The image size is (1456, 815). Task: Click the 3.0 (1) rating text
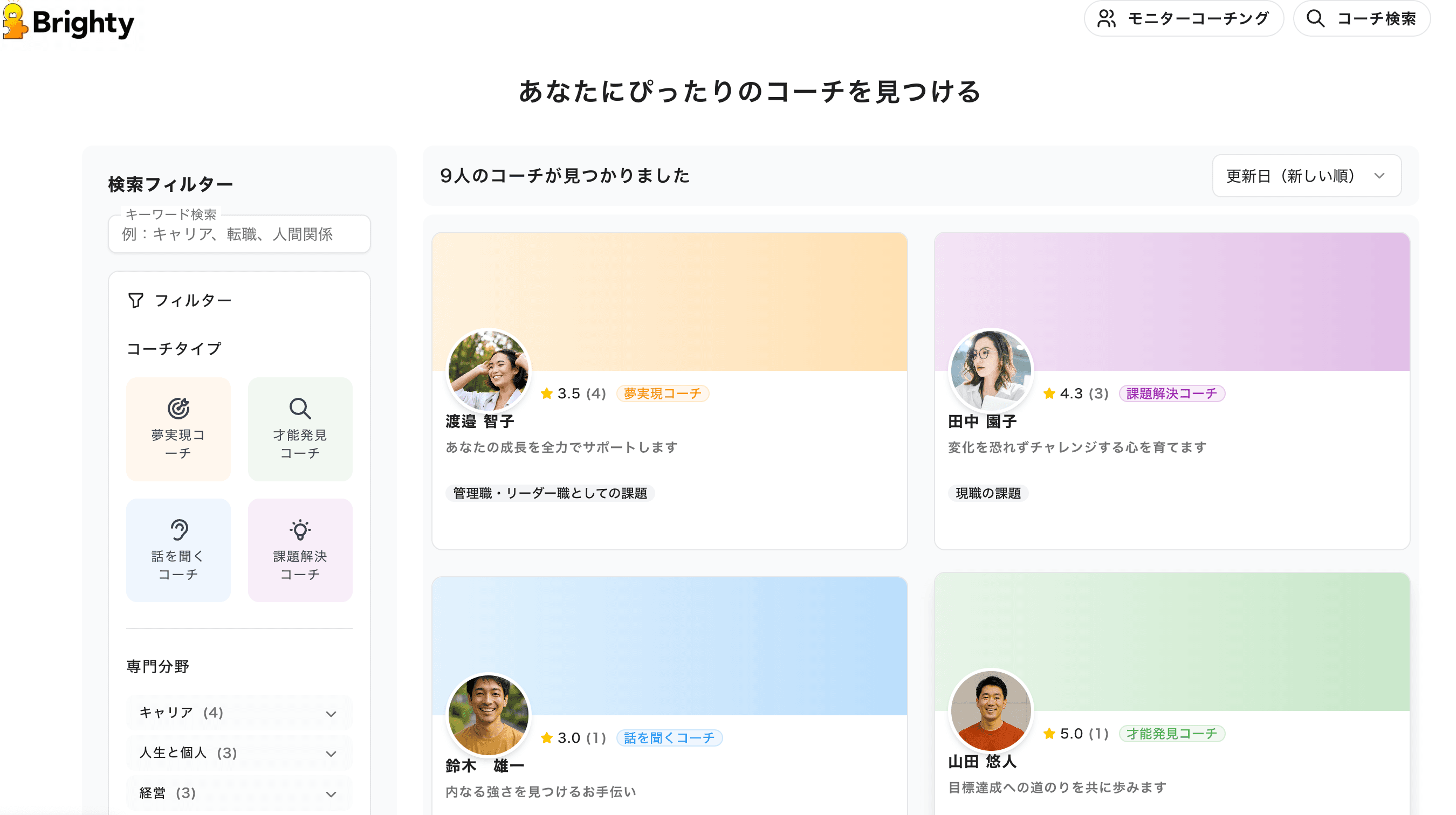click(582, 737)
